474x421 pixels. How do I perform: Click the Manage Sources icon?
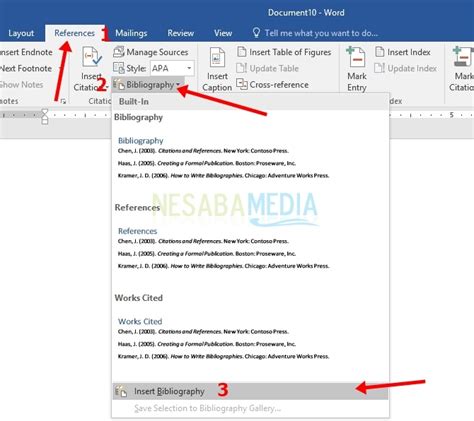tap(119, 52)
